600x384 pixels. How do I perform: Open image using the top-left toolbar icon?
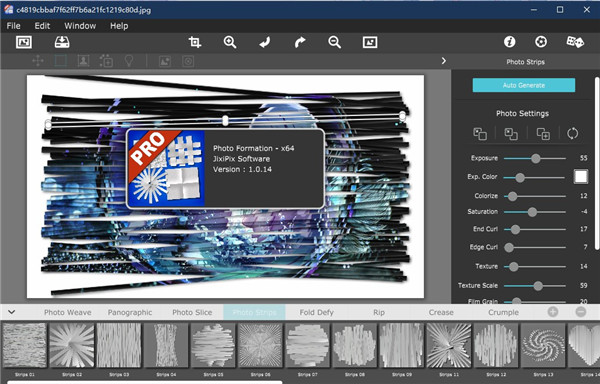(x=24, y=42)
